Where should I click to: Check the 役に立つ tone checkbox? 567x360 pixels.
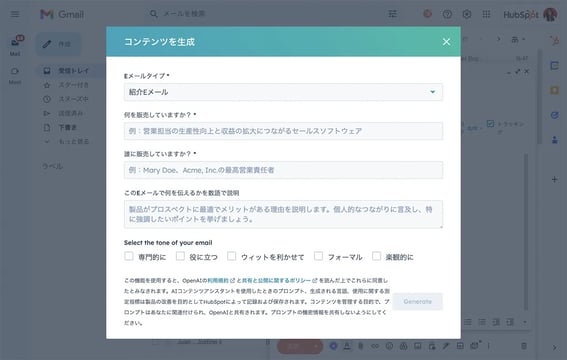180,256
